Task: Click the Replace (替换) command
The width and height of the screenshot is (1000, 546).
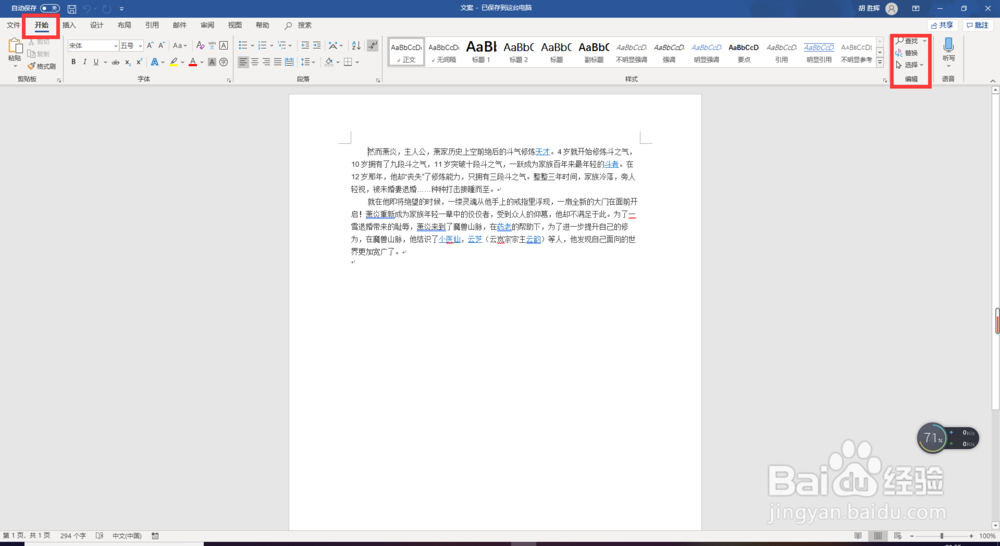Action: point(906,53)
